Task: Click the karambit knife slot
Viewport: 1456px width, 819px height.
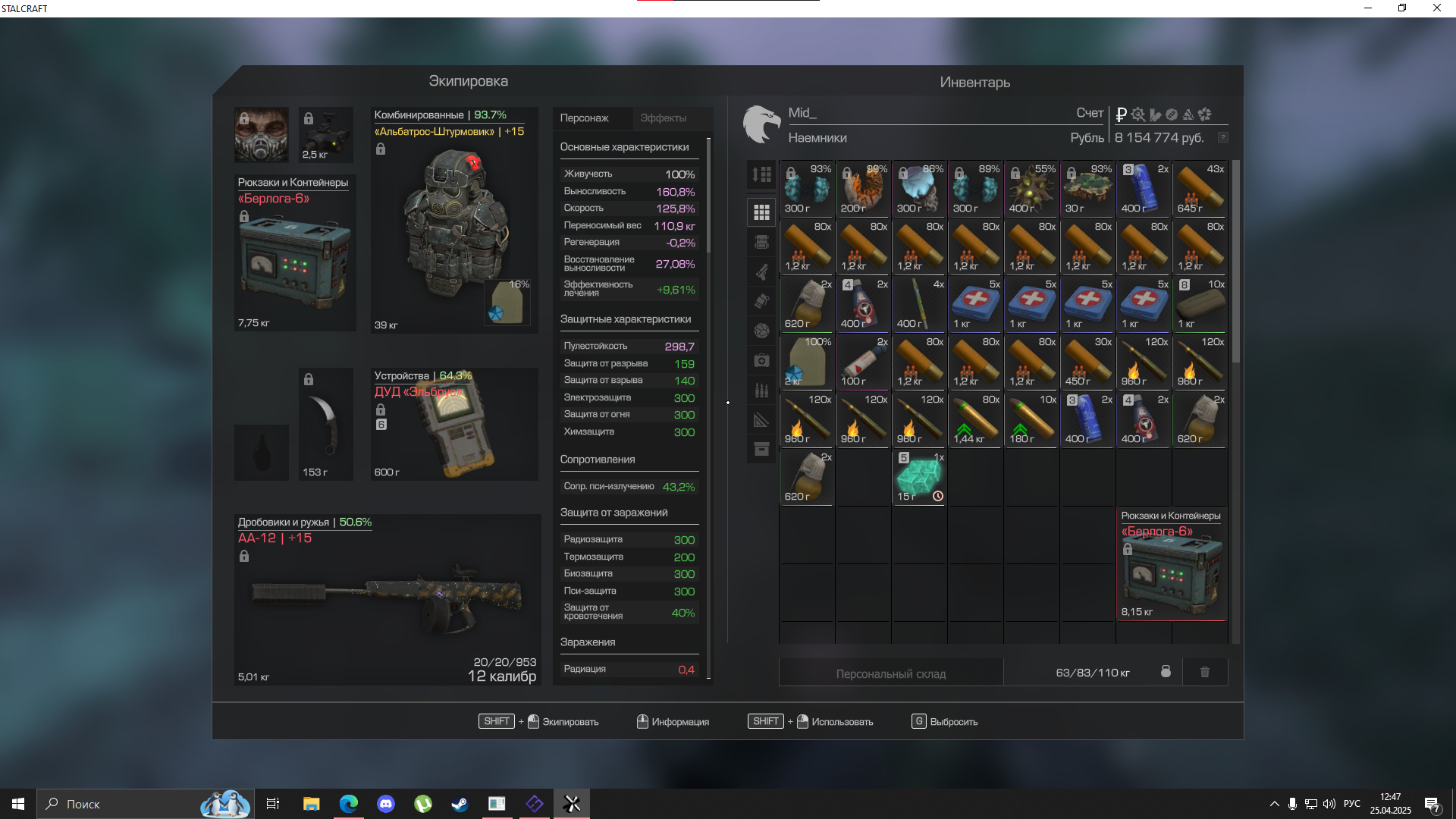Action: pos(326,423)
